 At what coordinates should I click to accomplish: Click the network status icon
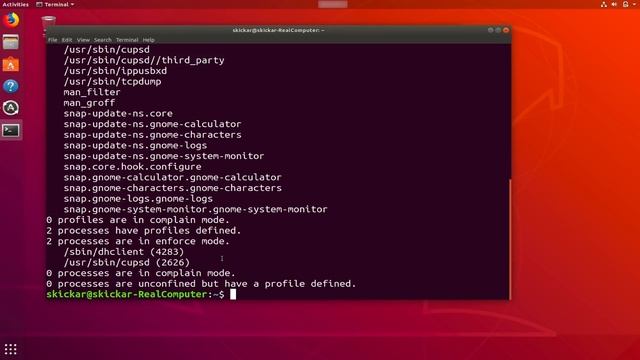604,4
